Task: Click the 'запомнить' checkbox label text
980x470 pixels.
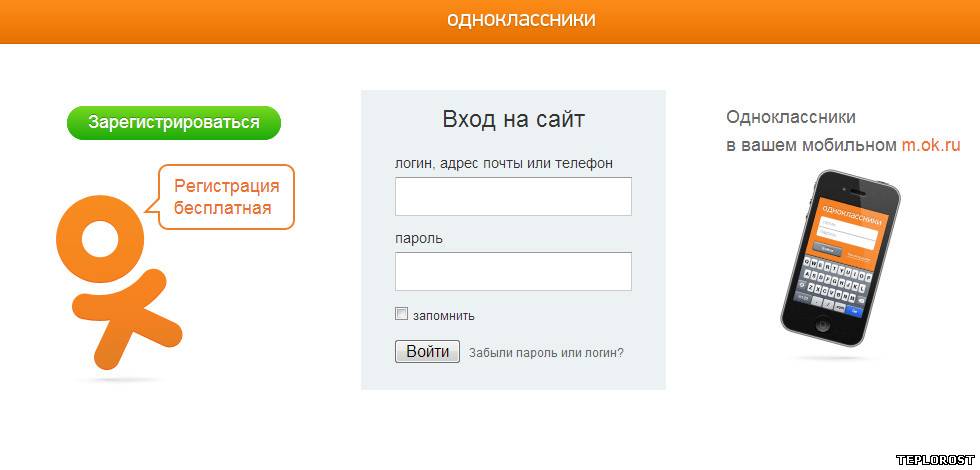Action: pos(444,316)
